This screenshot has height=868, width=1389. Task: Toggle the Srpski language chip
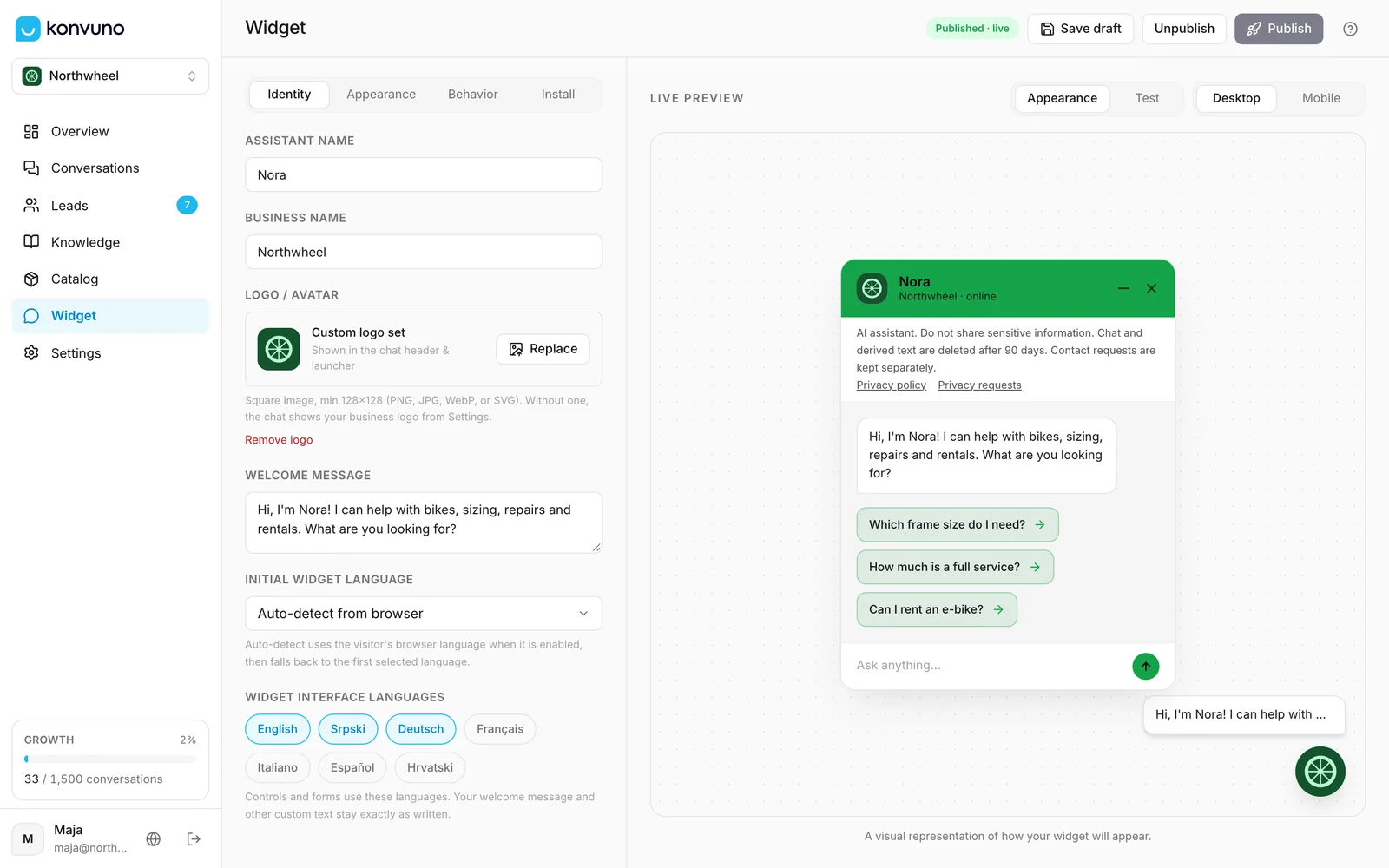tap(347, 729)
